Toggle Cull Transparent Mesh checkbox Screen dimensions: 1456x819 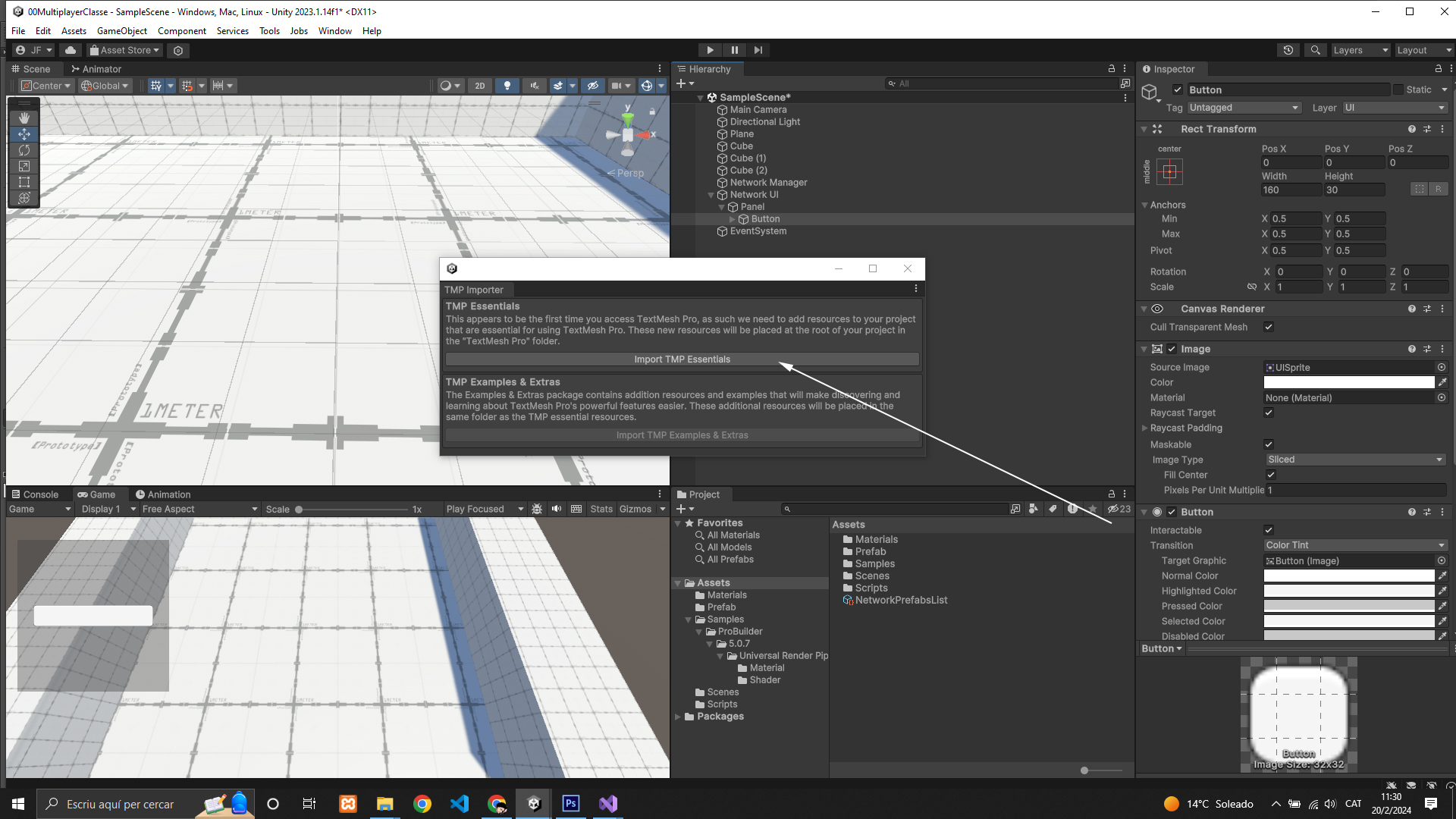click(x=1269, y=327)
